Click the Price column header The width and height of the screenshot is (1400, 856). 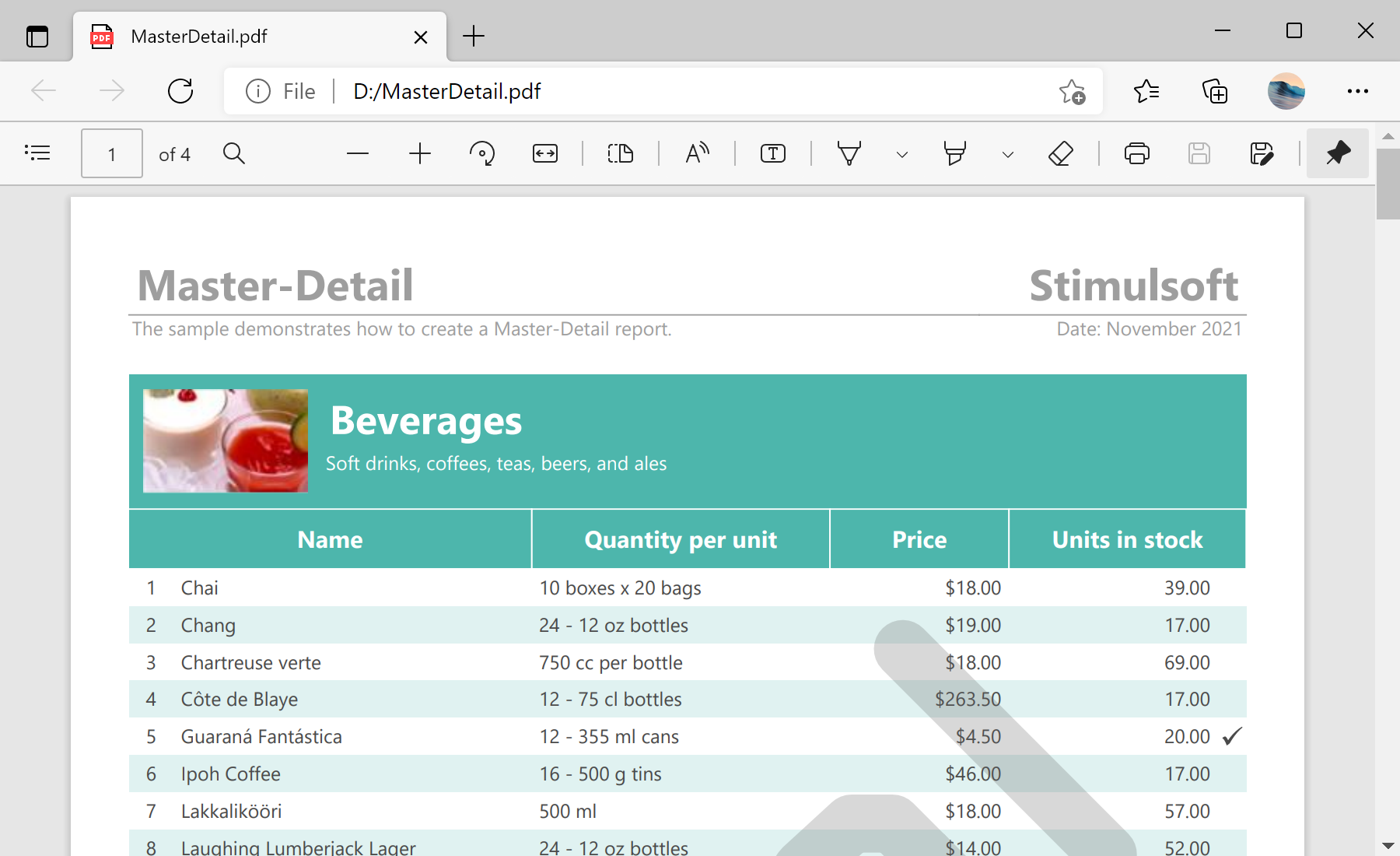(x=919, y=539)
